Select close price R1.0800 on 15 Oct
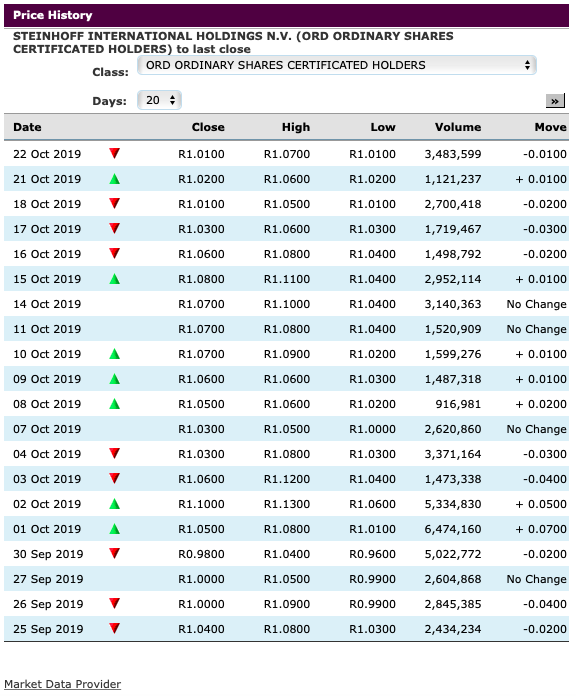 tap(201, 279)
